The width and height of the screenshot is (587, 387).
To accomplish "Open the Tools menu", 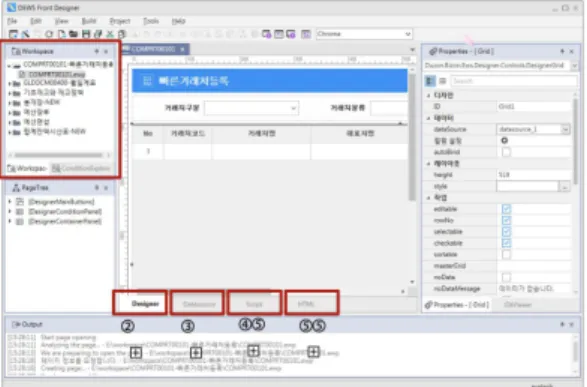I will 151,21.
